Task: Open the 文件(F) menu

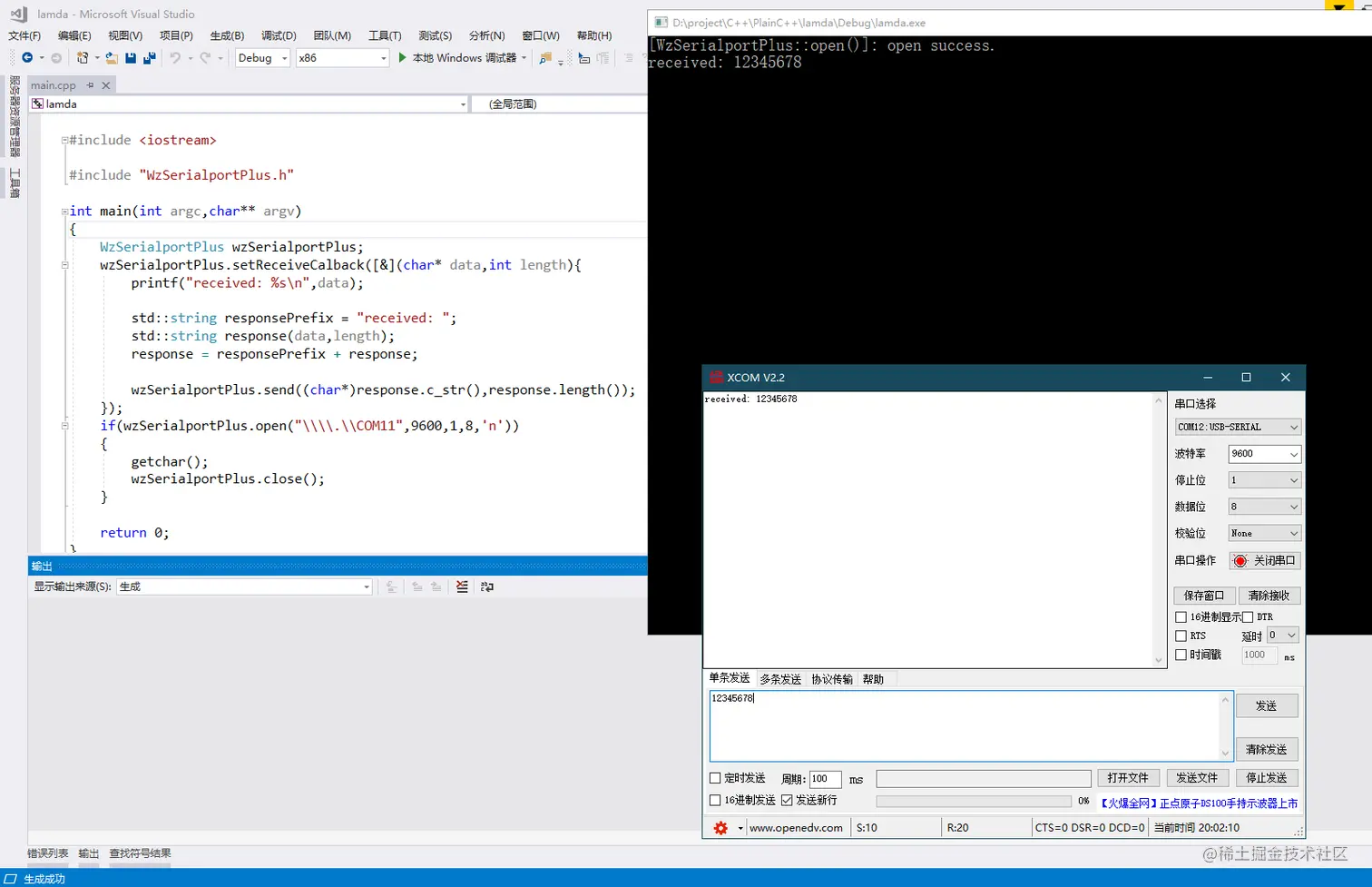Action: pos(24,35)
